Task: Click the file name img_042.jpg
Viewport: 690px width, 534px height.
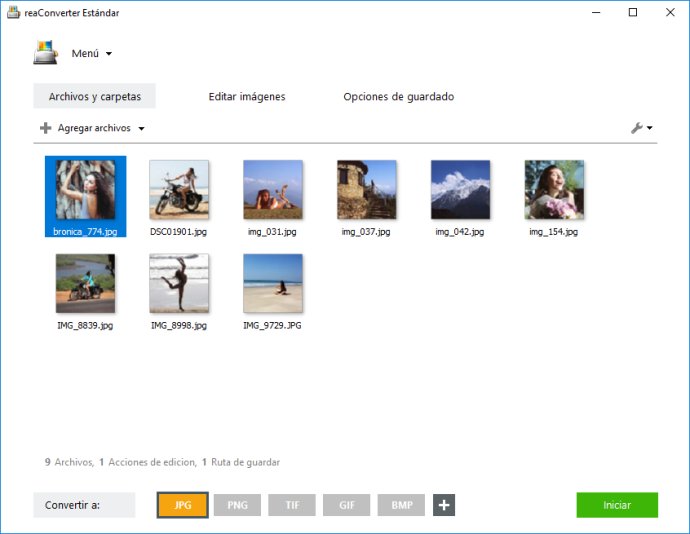Action: point(460,232)
